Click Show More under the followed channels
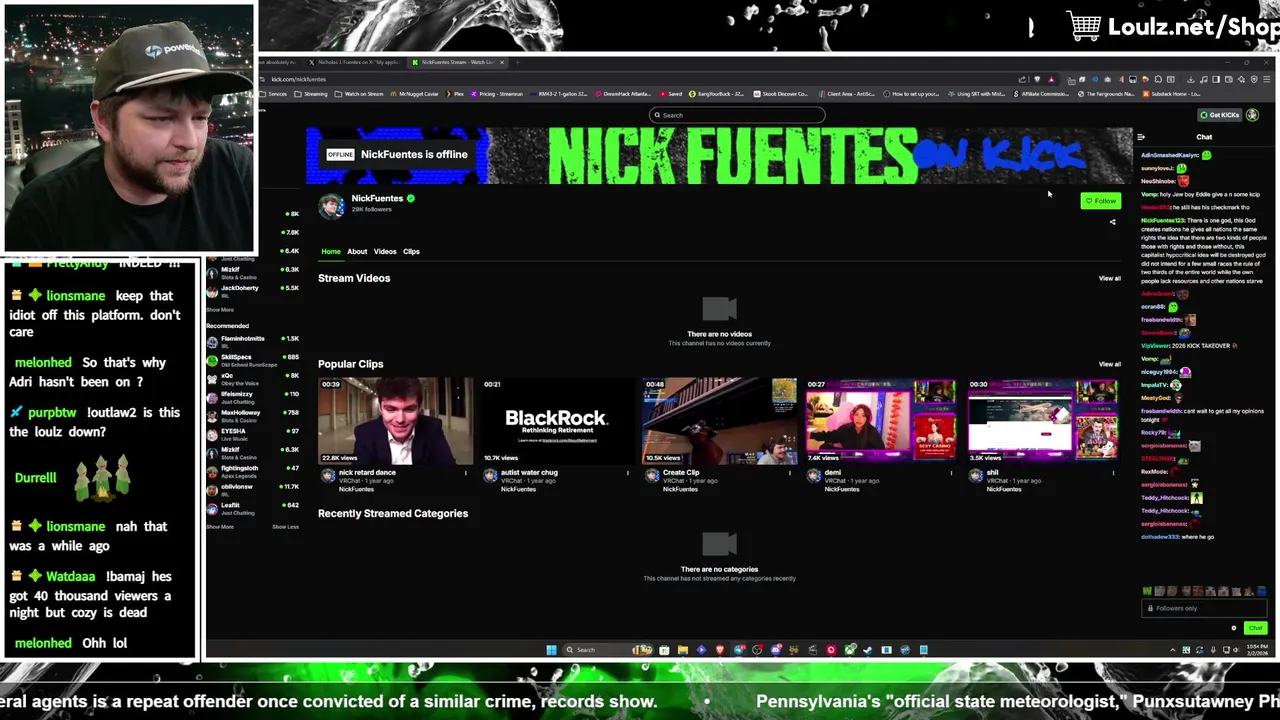1280x720 pixels. click(x=220, y=310)
